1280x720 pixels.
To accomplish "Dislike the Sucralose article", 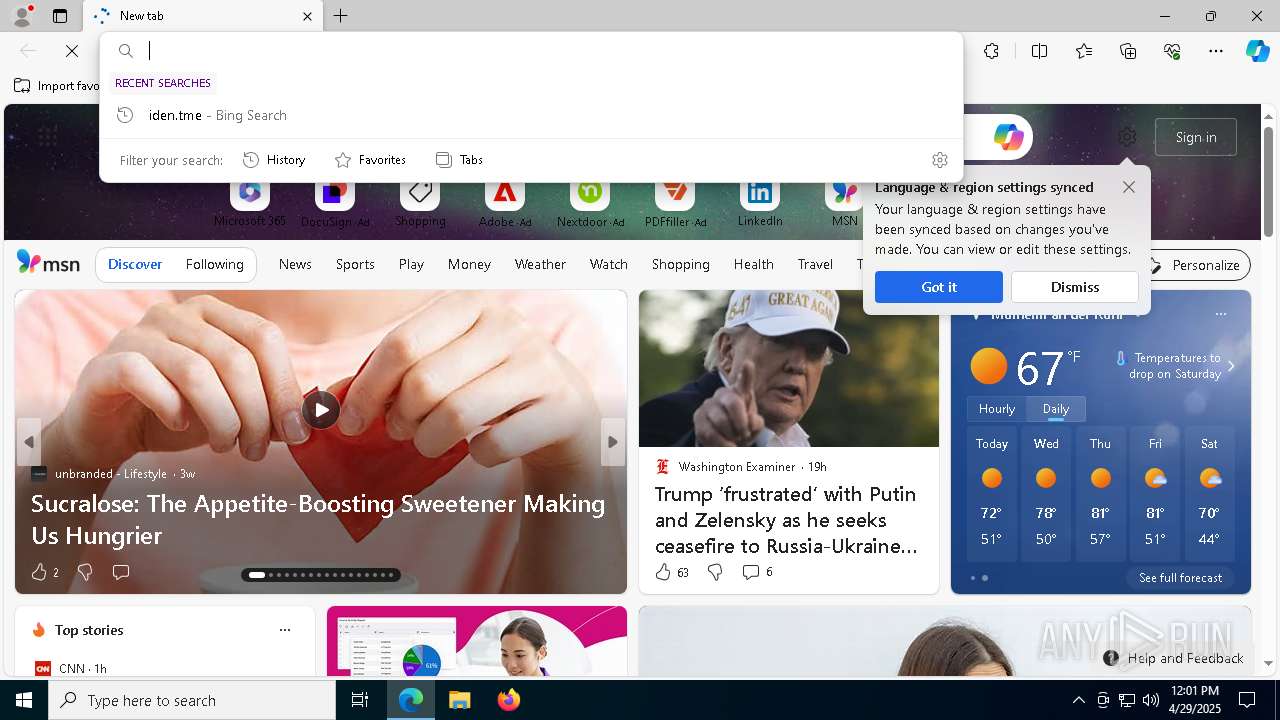I will [x=85, y=572].
